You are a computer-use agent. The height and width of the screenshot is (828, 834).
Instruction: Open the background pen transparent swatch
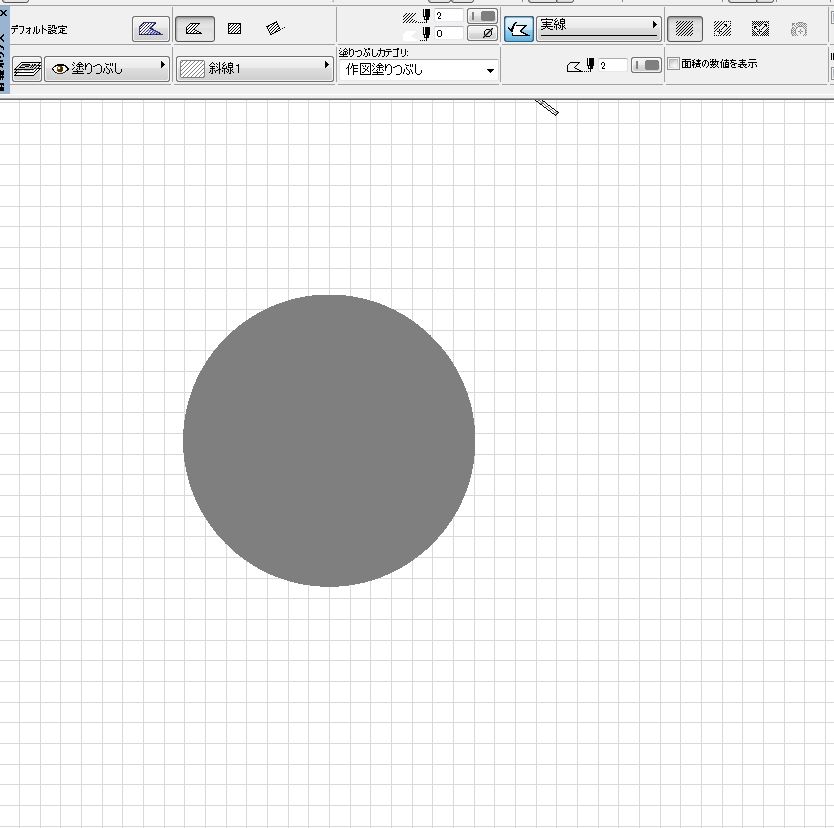click(x=482, y=33)
